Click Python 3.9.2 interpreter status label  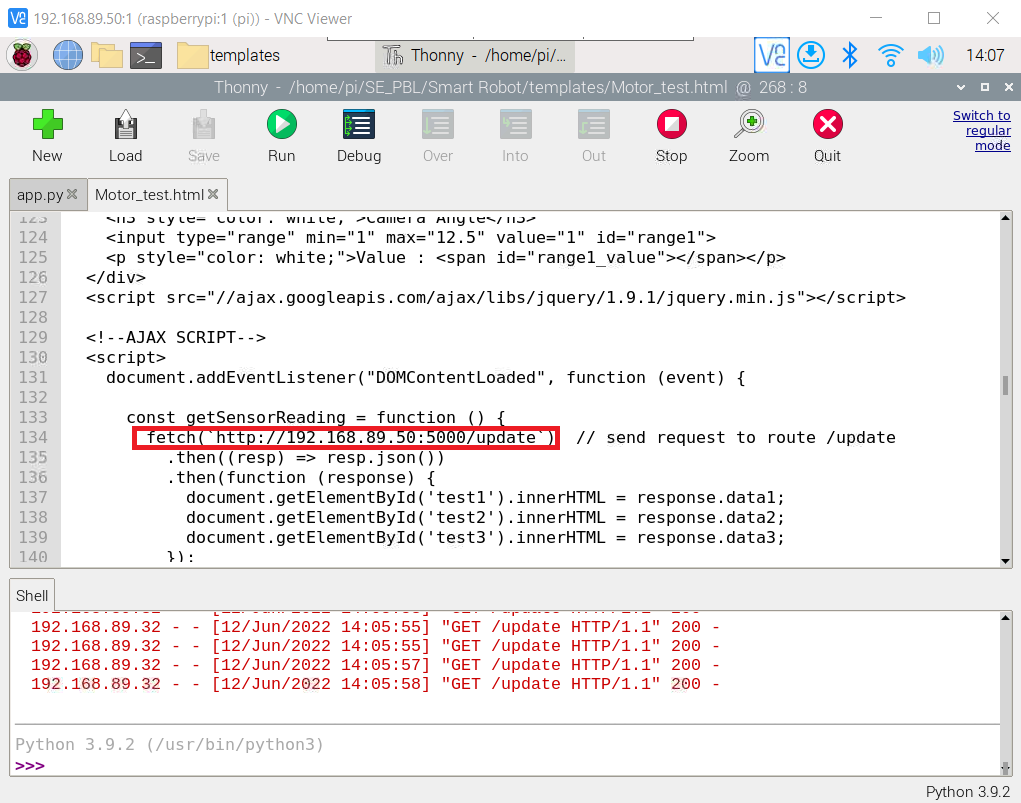[x=968, y=791]
